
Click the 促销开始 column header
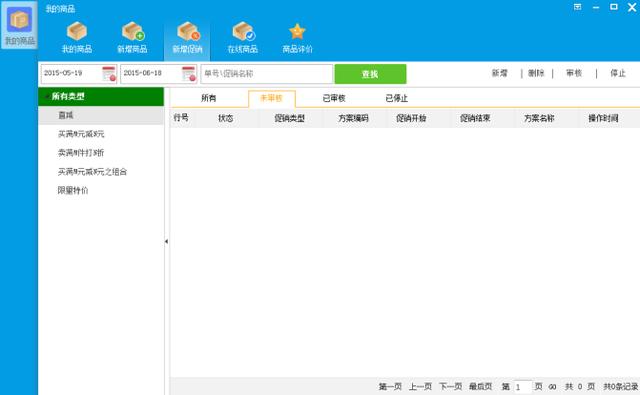[411, 118]
